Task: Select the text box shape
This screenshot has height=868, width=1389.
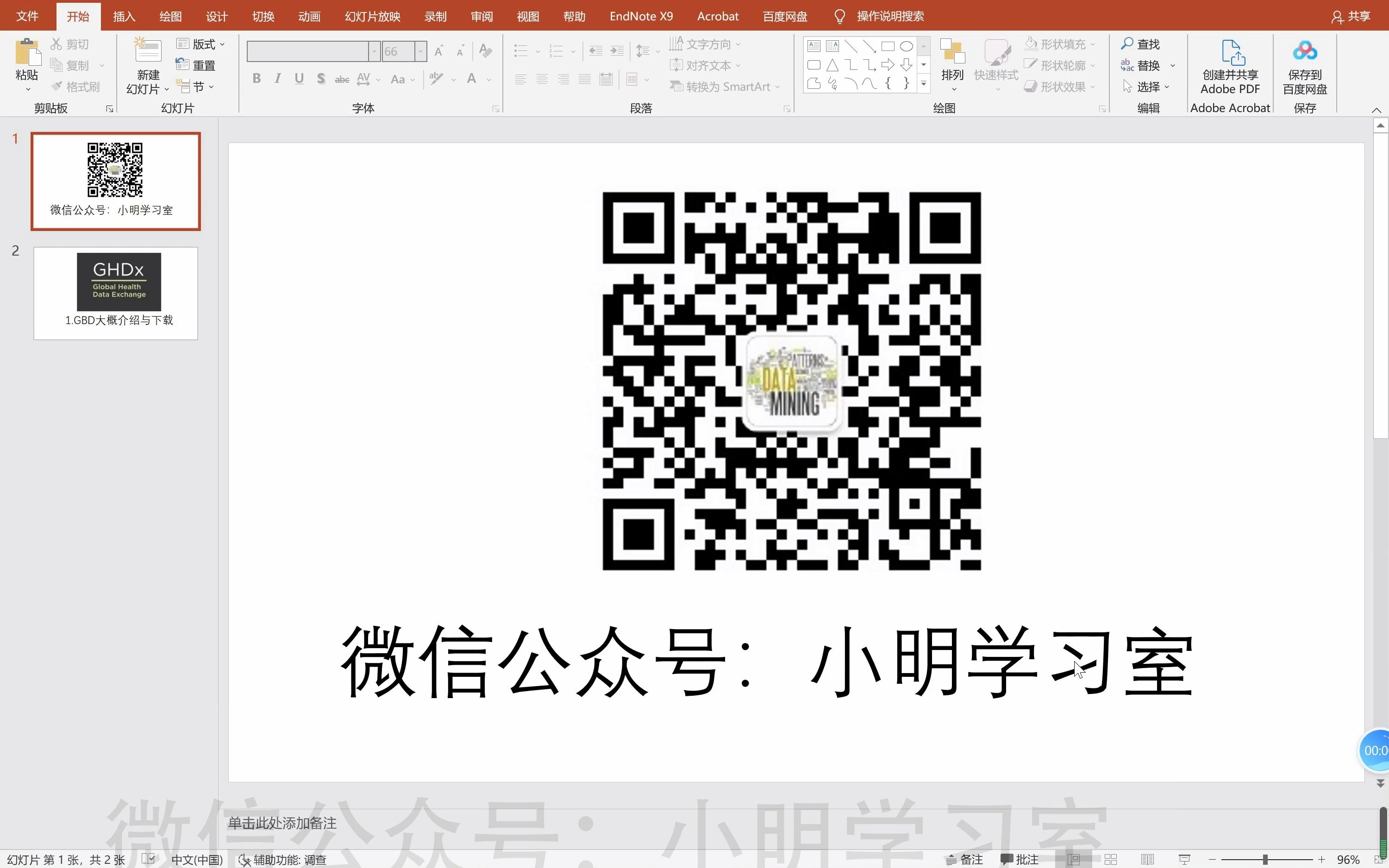Action: [x=814, y=46]
